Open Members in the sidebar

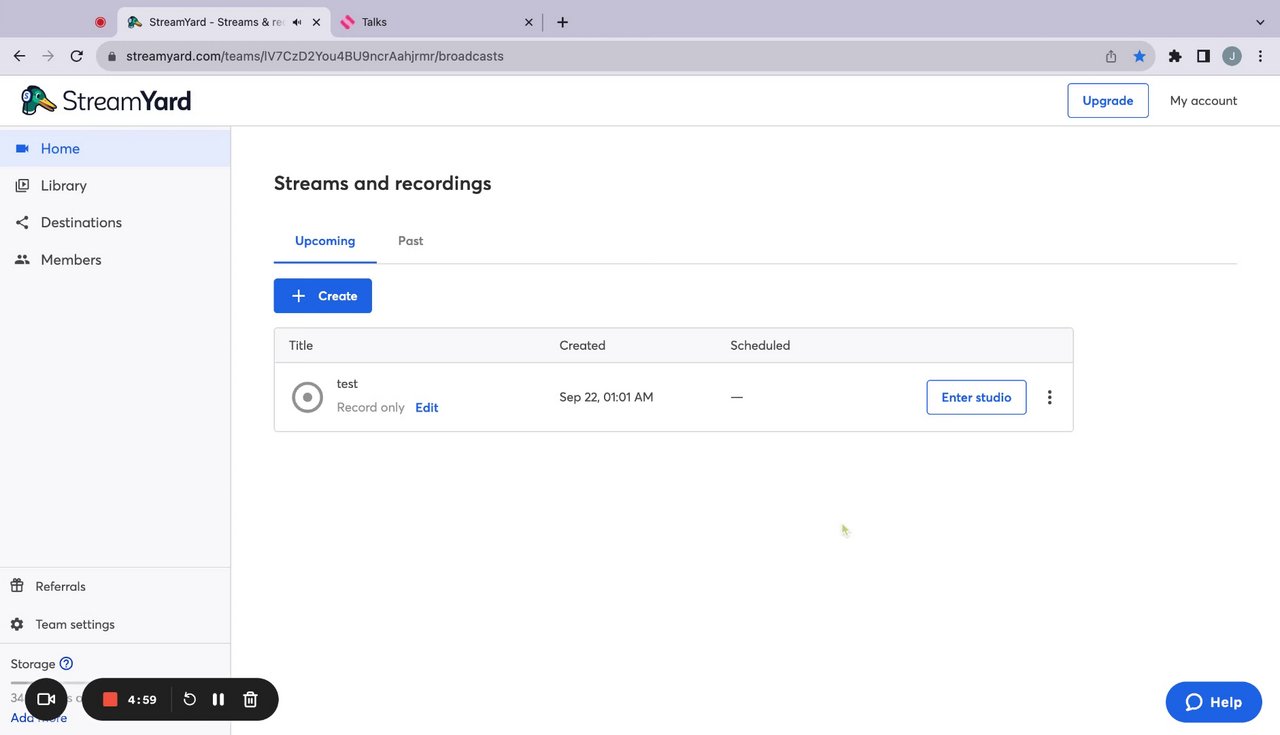pyautogui.click(x=115, y=259)
